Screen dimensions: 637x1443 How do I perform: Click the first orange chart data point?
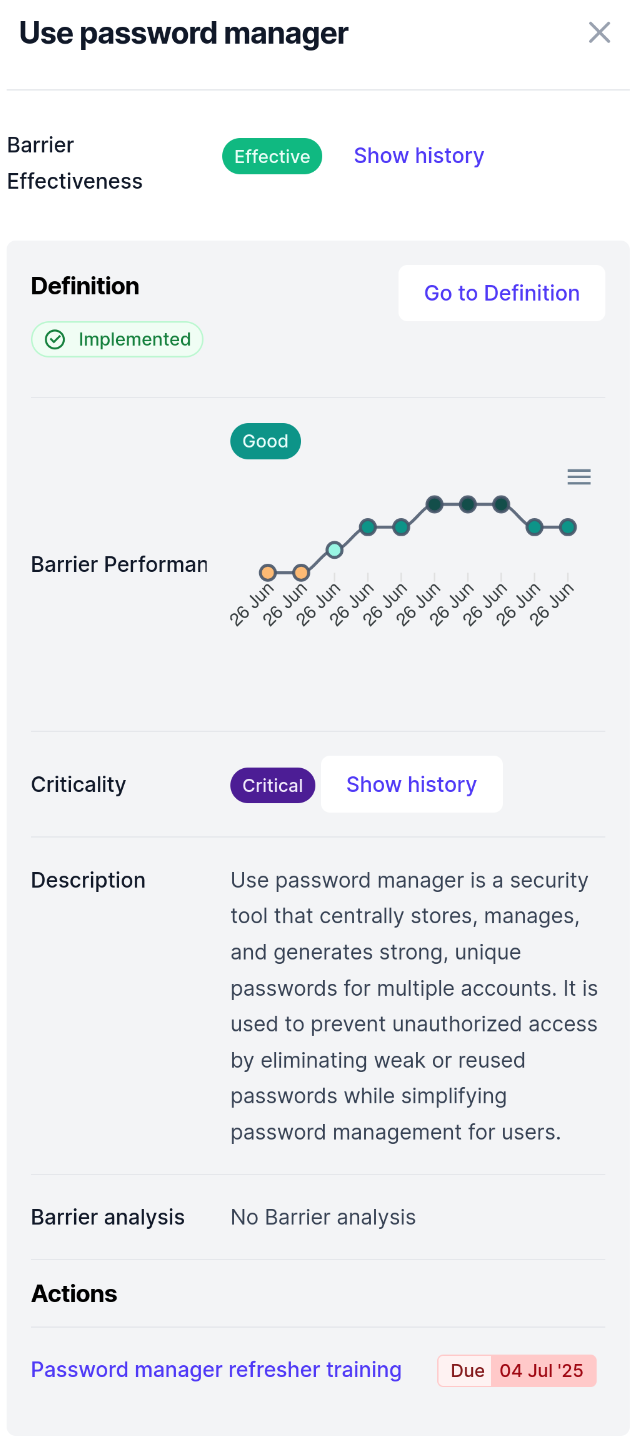click(267, 573)
